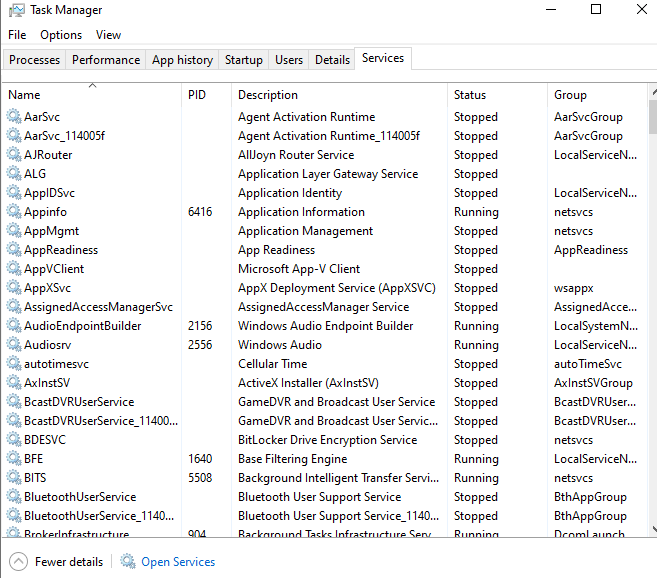Sort by the Group column header
This screenshot has height=578, width=657.
[598, 95]
